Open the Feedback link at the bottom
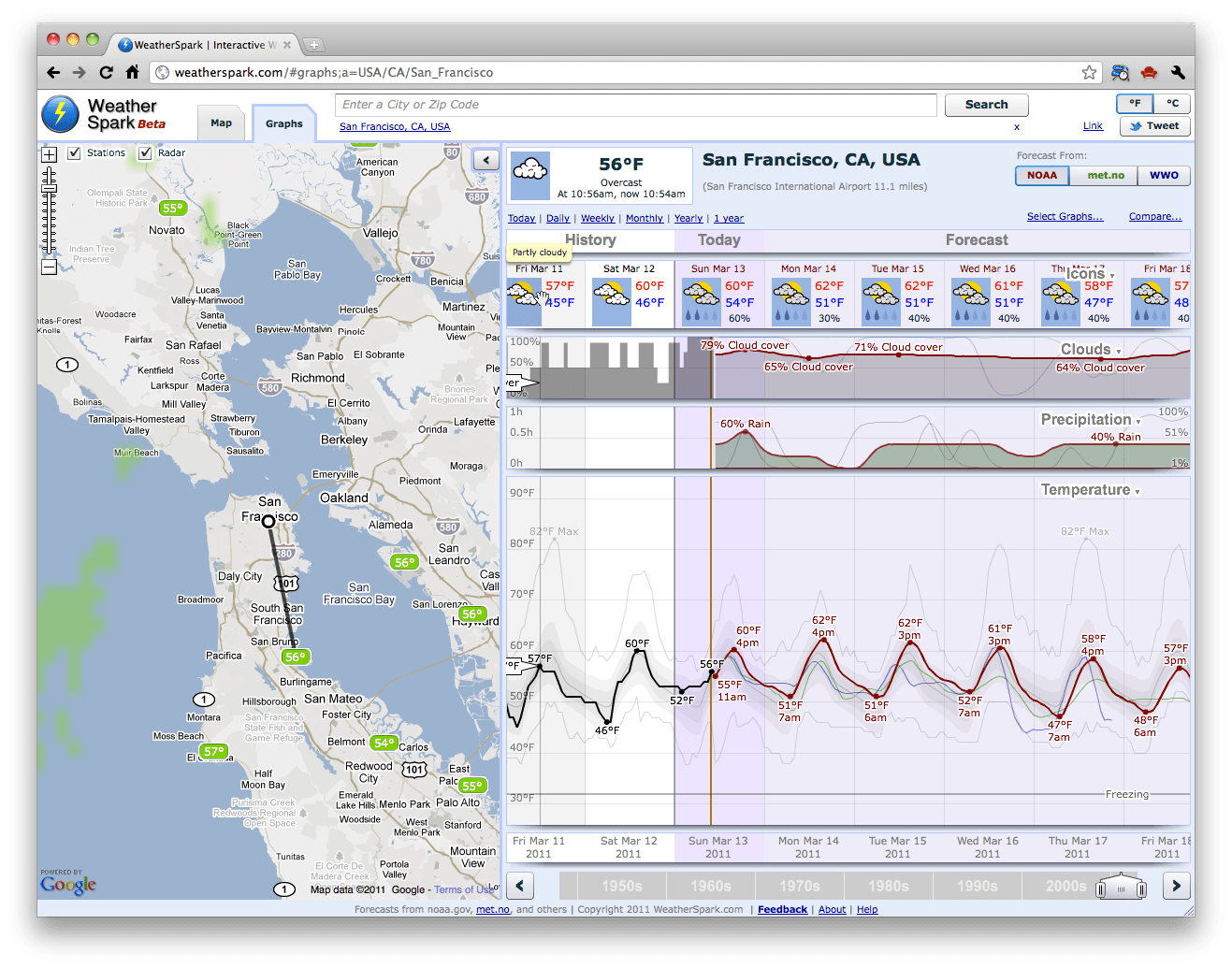This screenshot has height=968, width=1232. pos(782,909)
